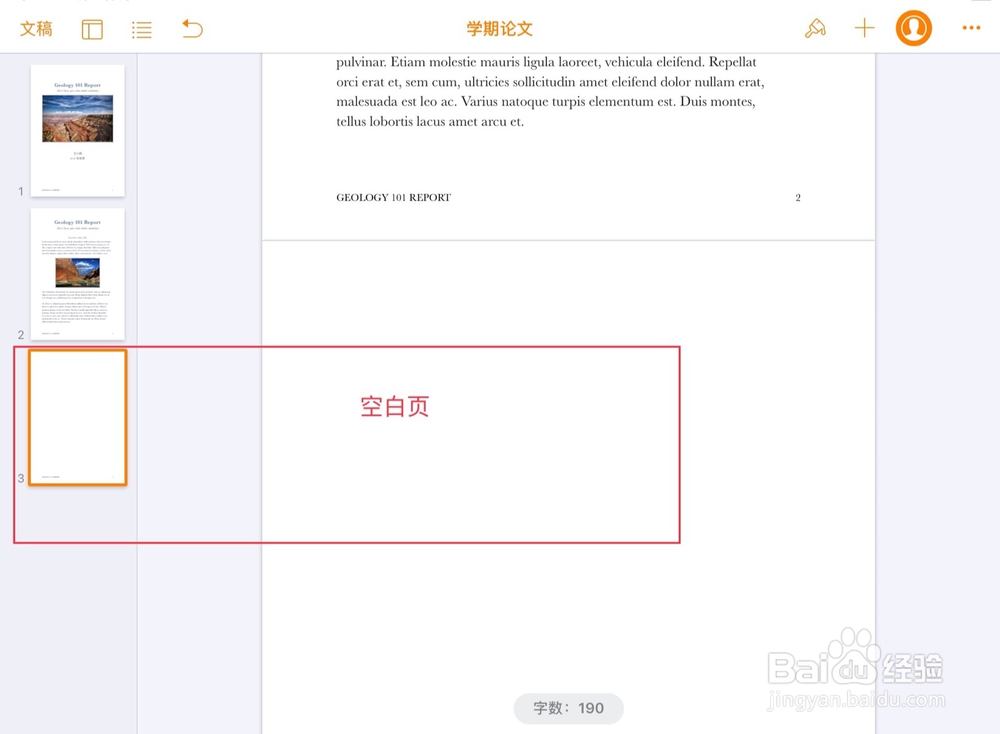Open the page thumbnails view icon
Screen dimensions: 1000x734
(x=92, y=29)
